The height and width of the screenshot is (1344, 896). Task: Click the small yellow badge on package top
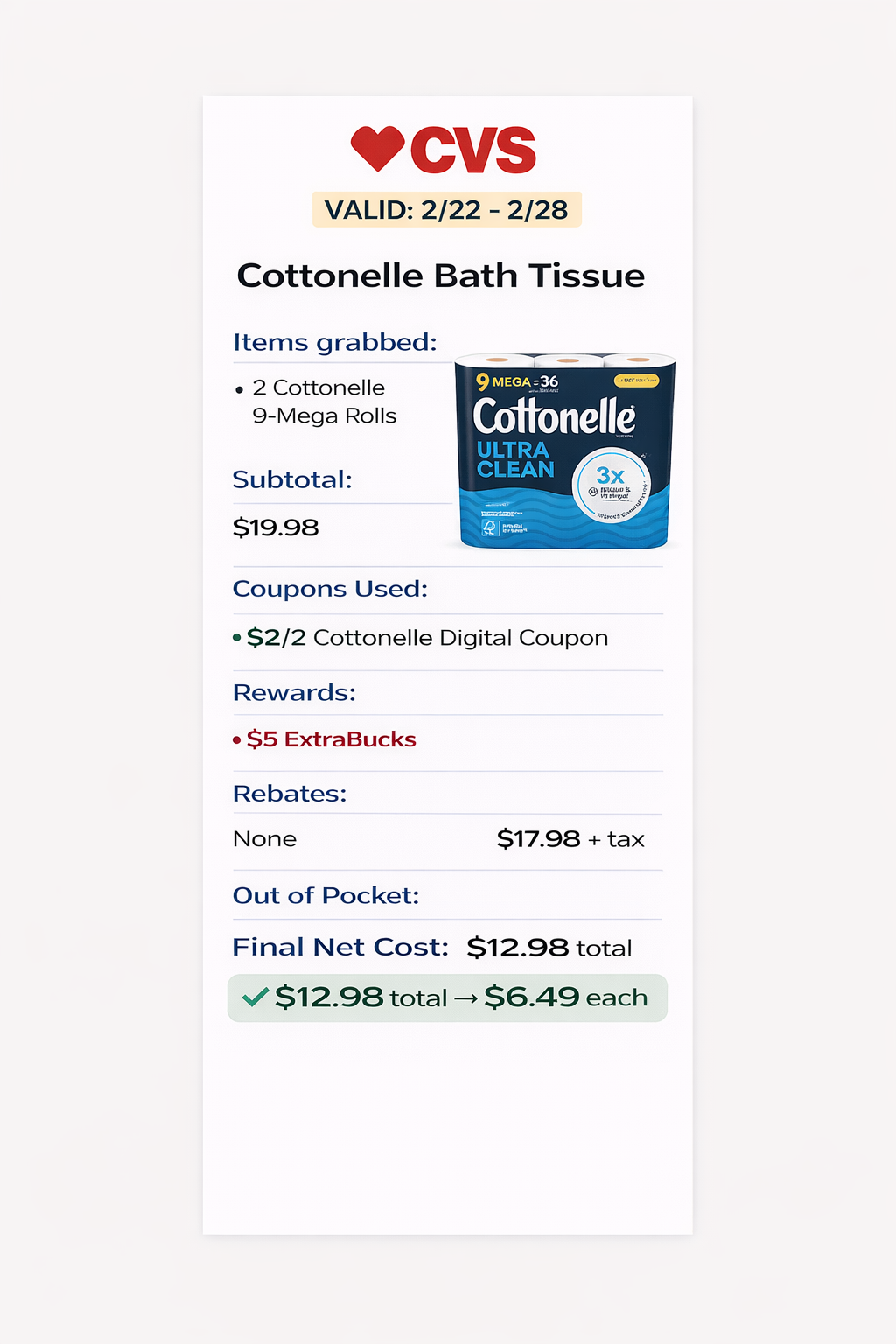(x=636, y=381)
